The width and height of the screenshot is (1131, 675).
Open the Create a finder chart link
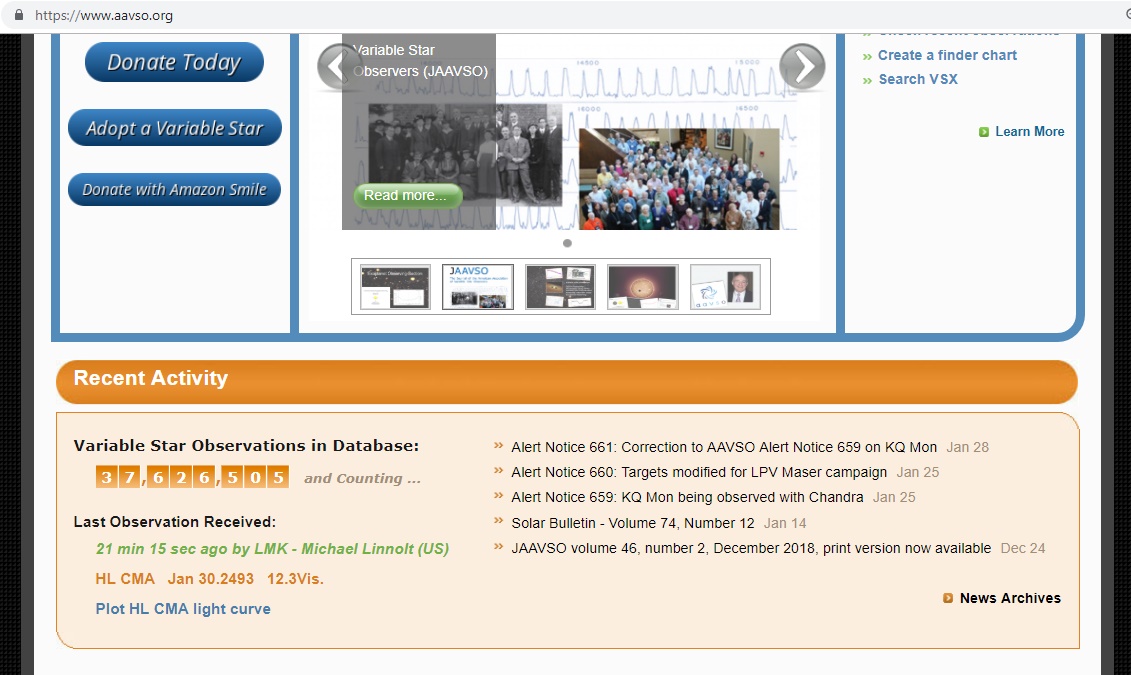pyautogui.click(x=947, y=55)
